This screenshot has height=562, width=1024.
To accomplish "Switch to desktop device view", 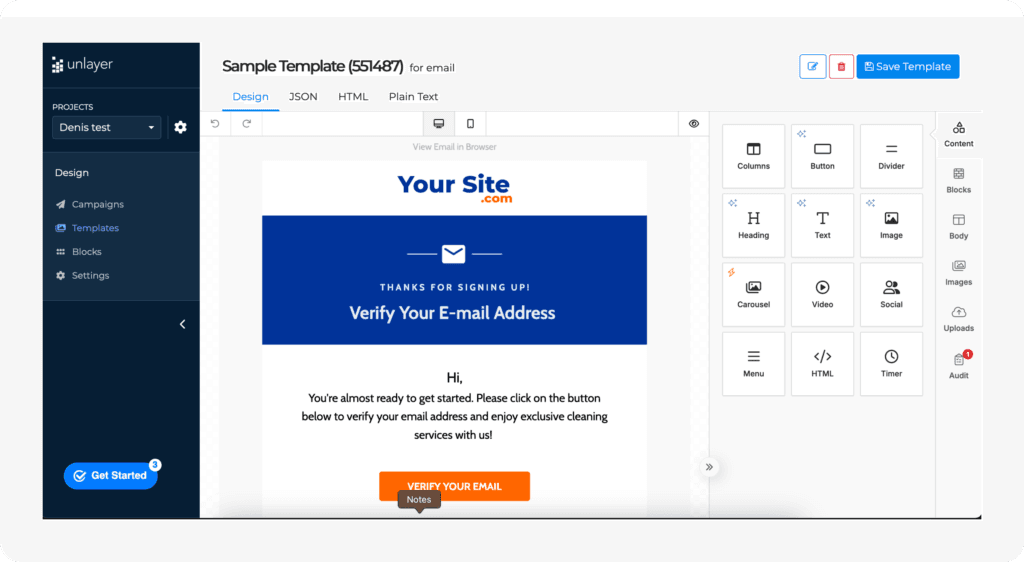I will (438, 124).
